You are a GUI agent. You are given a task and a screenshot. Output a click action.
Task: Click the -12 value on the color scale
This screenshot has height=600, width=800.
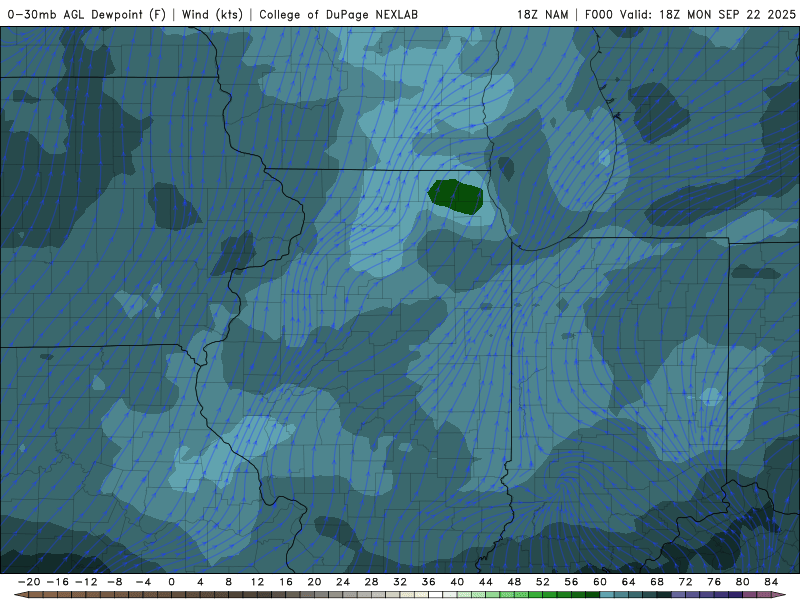pos(86,582)
